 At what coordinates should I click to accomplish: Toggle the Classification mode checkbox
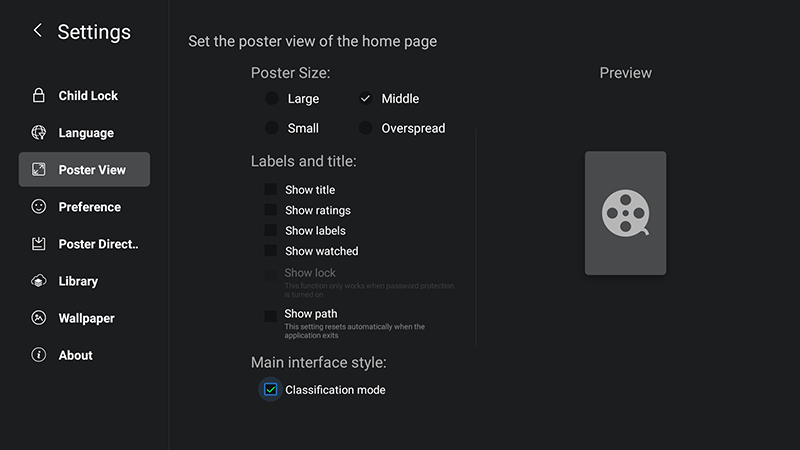(271, 390)
